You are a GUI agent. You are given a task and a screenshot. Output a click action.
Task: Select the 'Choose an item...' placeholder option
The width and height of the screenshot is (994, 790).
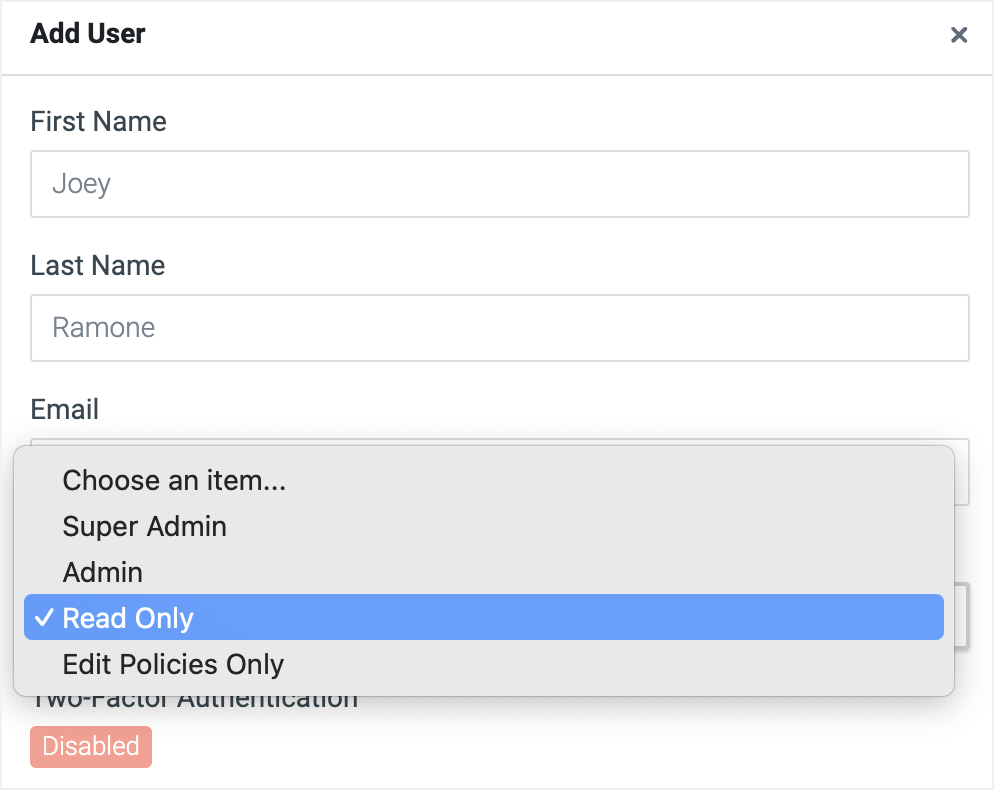point(484,480)
